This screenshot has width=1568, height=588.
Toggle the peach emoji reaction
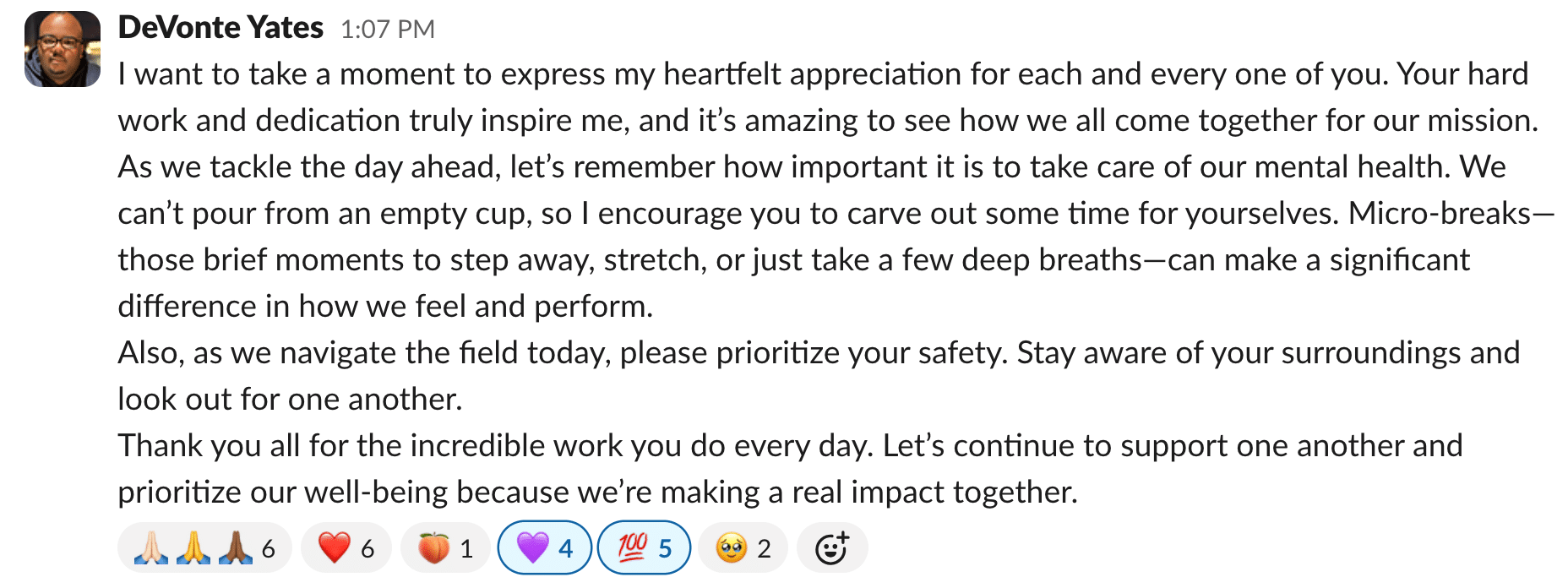[444, 548]
